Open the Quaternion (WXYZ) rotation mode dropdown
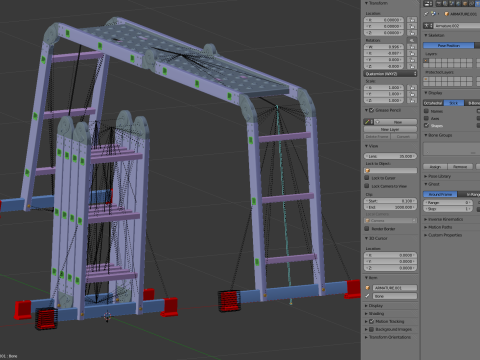 click(x=390, y=74)
